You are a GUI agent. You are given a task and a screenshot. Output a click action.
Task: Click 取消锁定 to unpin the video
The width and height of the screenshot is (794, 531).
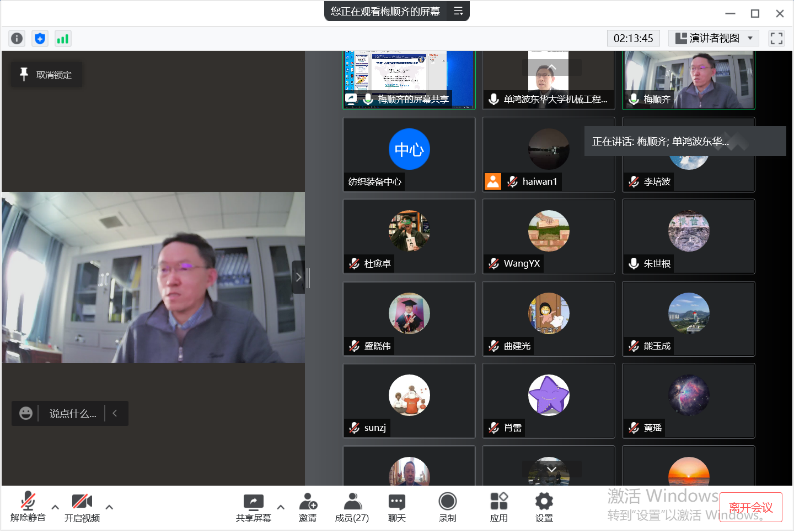pyautogui.click(x=46, y=74)
